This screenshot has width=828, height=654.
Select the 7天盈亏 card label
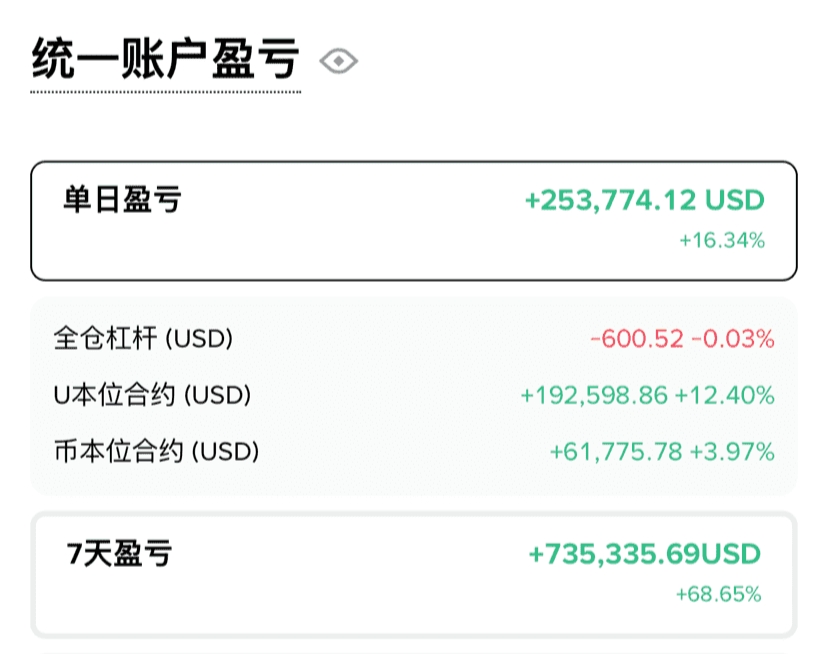(x=119, y=553)
